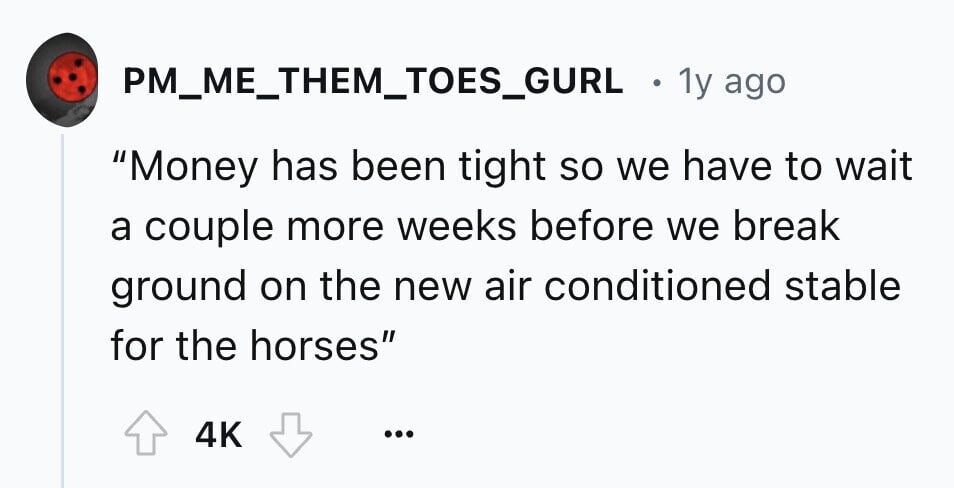Select the 4K vote count
The image size is (954, 488).
click(x=218, y=436)
